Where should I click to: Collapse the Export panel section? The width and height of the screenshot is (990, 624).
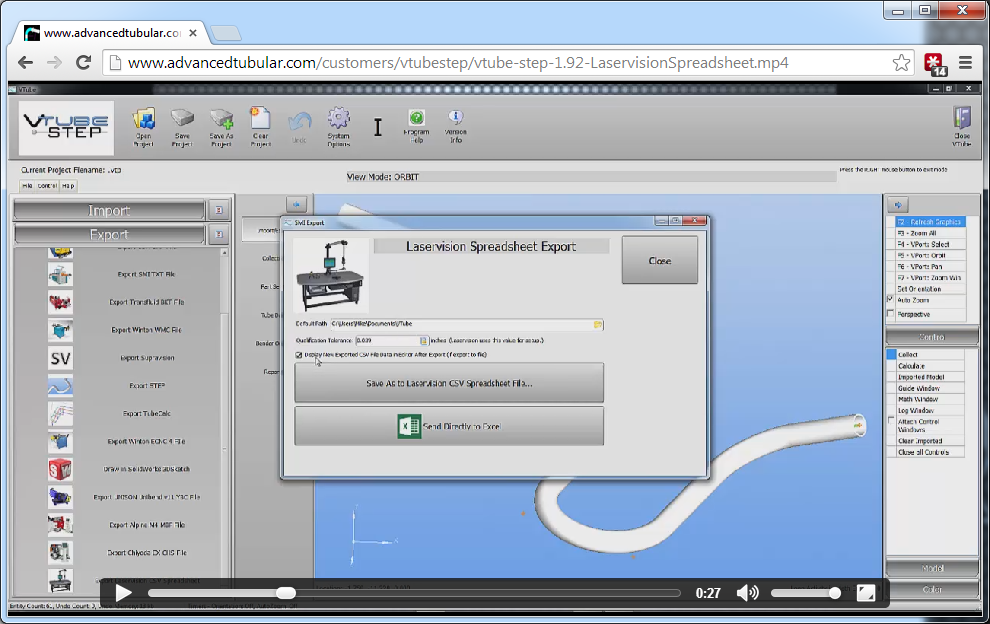[x=219, y=234]
